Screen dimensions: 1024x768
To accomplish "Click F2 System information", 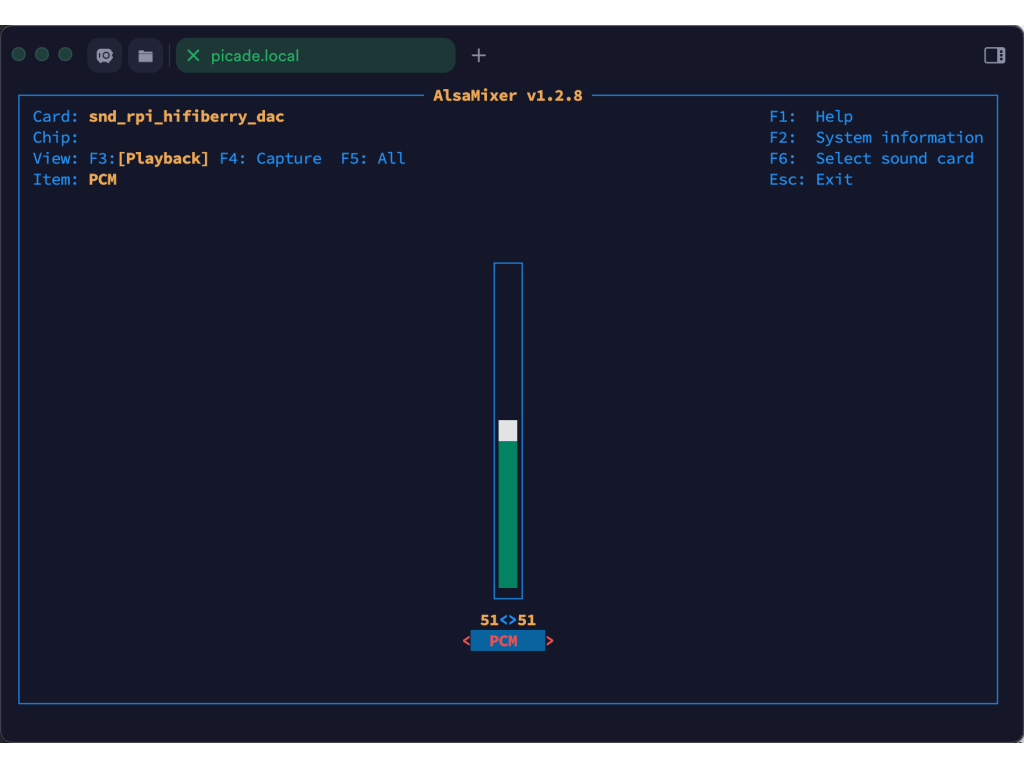I will click(x=876, y=137).
